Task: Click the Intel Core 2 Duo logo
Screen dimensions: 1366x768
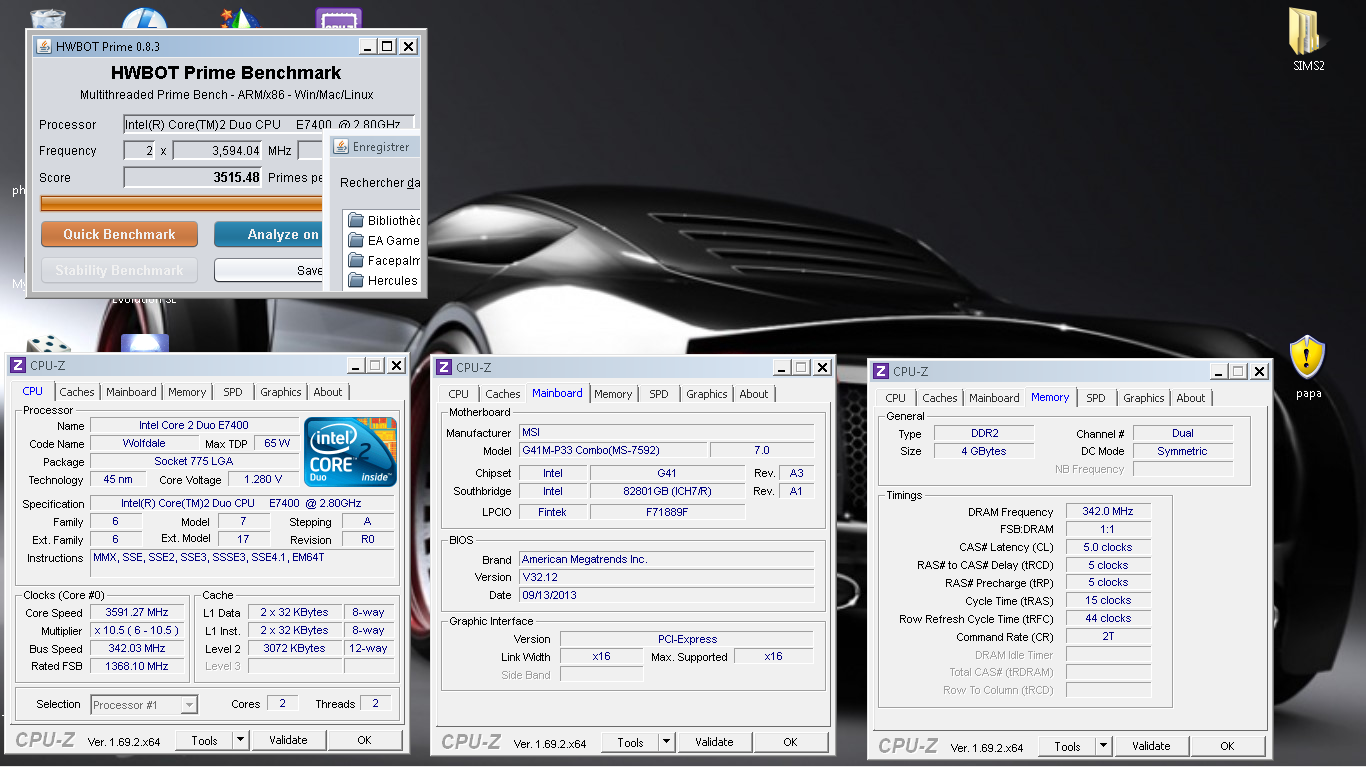Action: pyautogui.click(x=350, y=451)
